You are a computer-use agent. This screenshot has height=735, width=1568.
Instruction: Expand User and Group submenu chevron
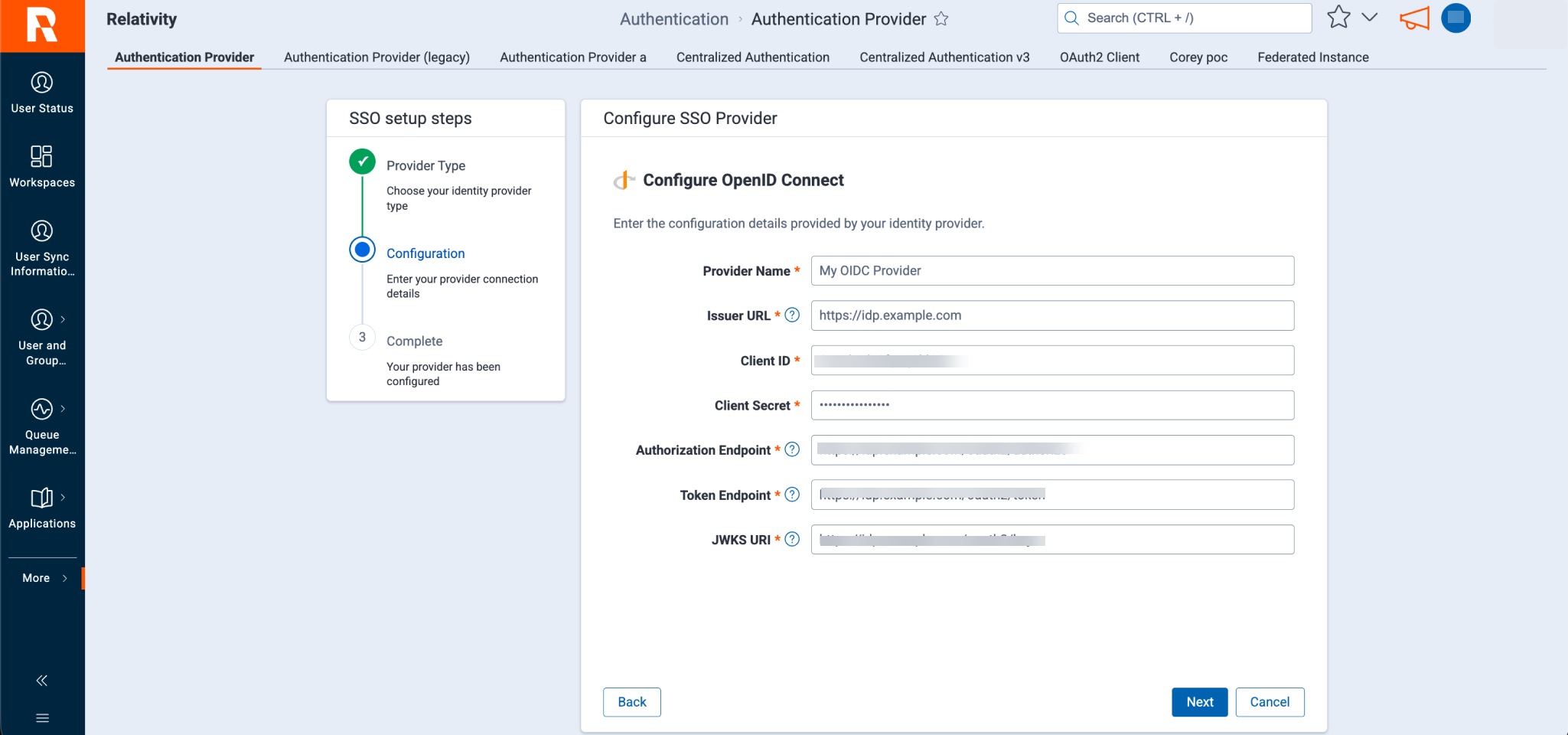(63, 319)
